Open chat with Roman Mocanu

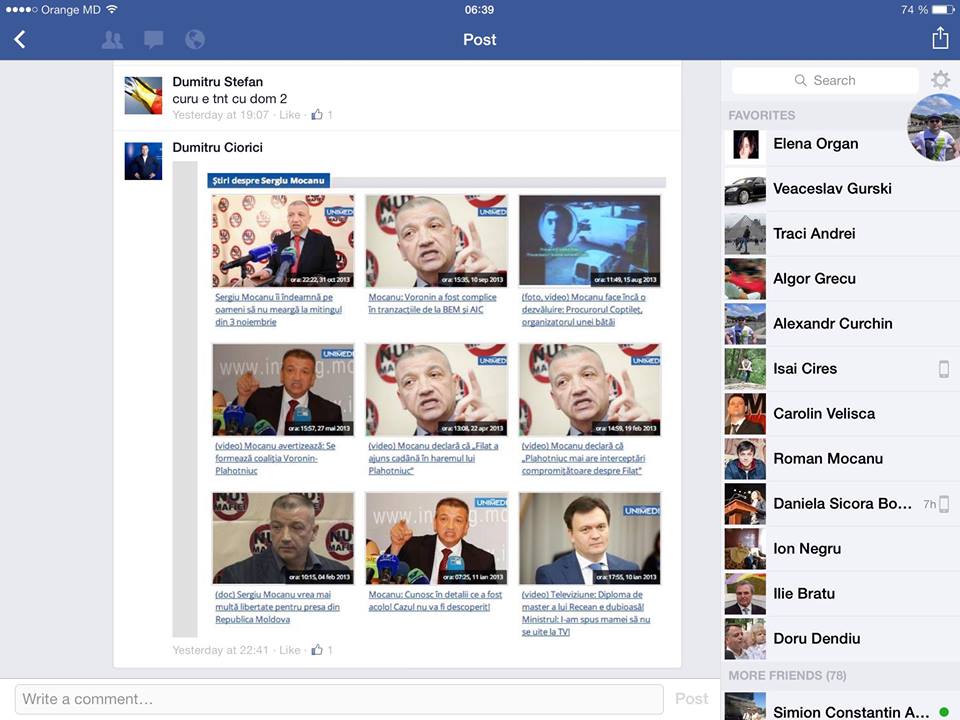(x=827, y=459)
